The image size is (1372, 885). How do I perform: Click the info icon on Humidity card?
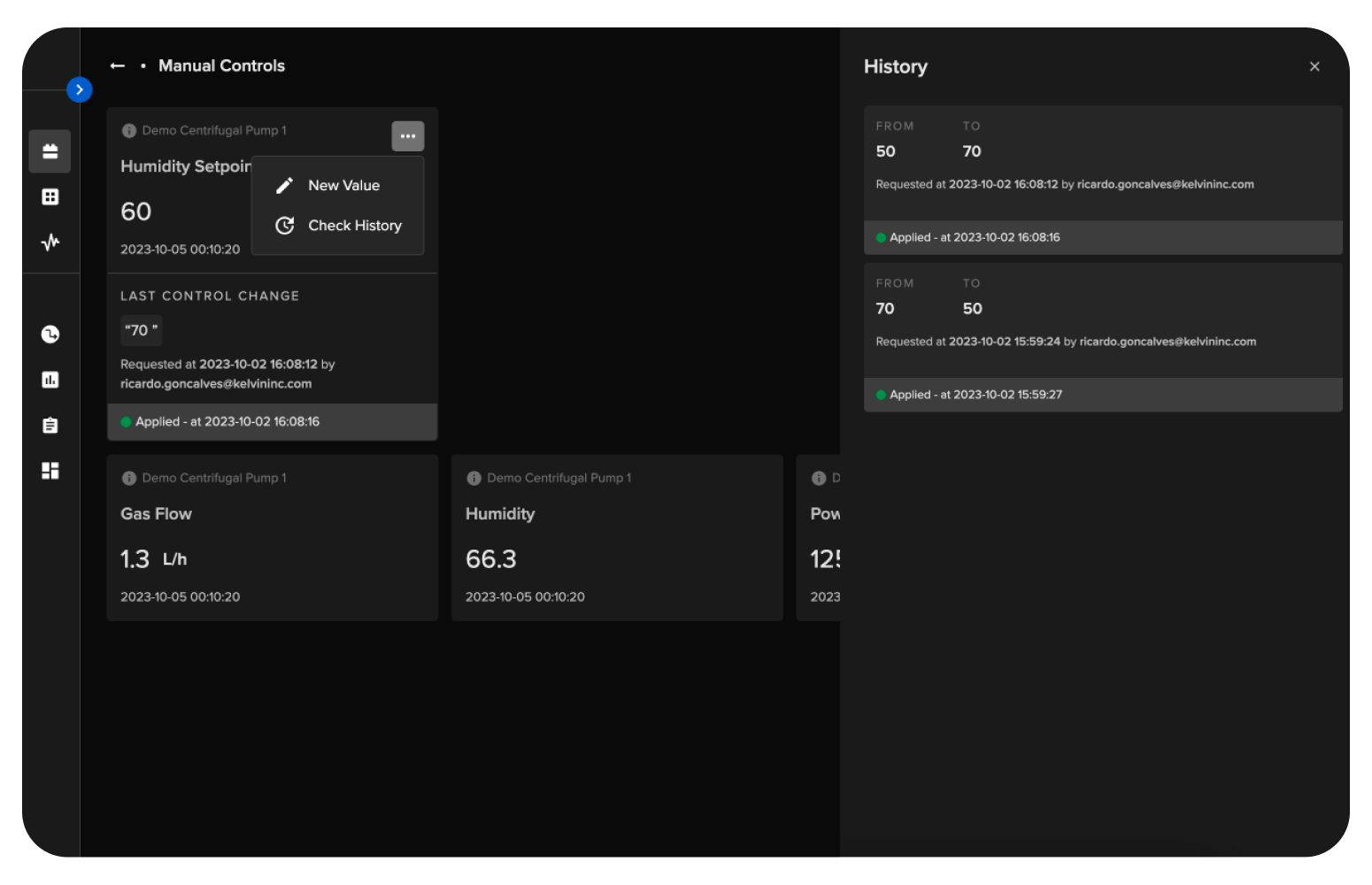[474, 478]
